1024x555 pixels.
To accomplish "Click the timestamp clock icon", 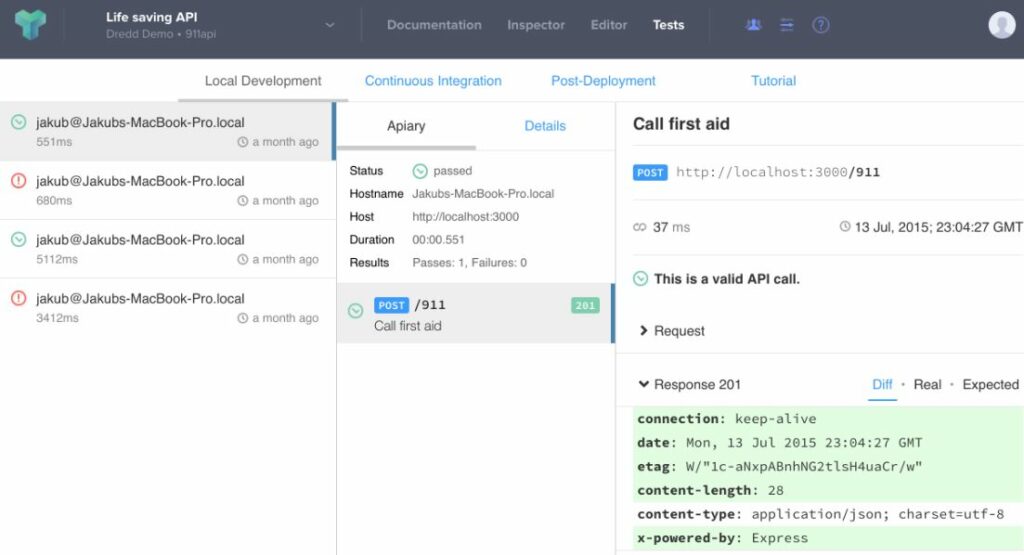I will click(x=845, y=227).
